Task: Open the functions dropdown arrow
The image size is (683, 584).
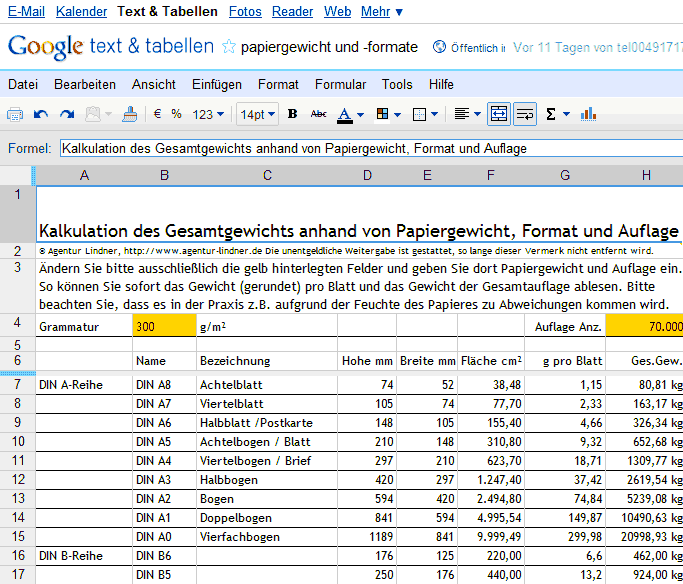Action: [566, 115]
